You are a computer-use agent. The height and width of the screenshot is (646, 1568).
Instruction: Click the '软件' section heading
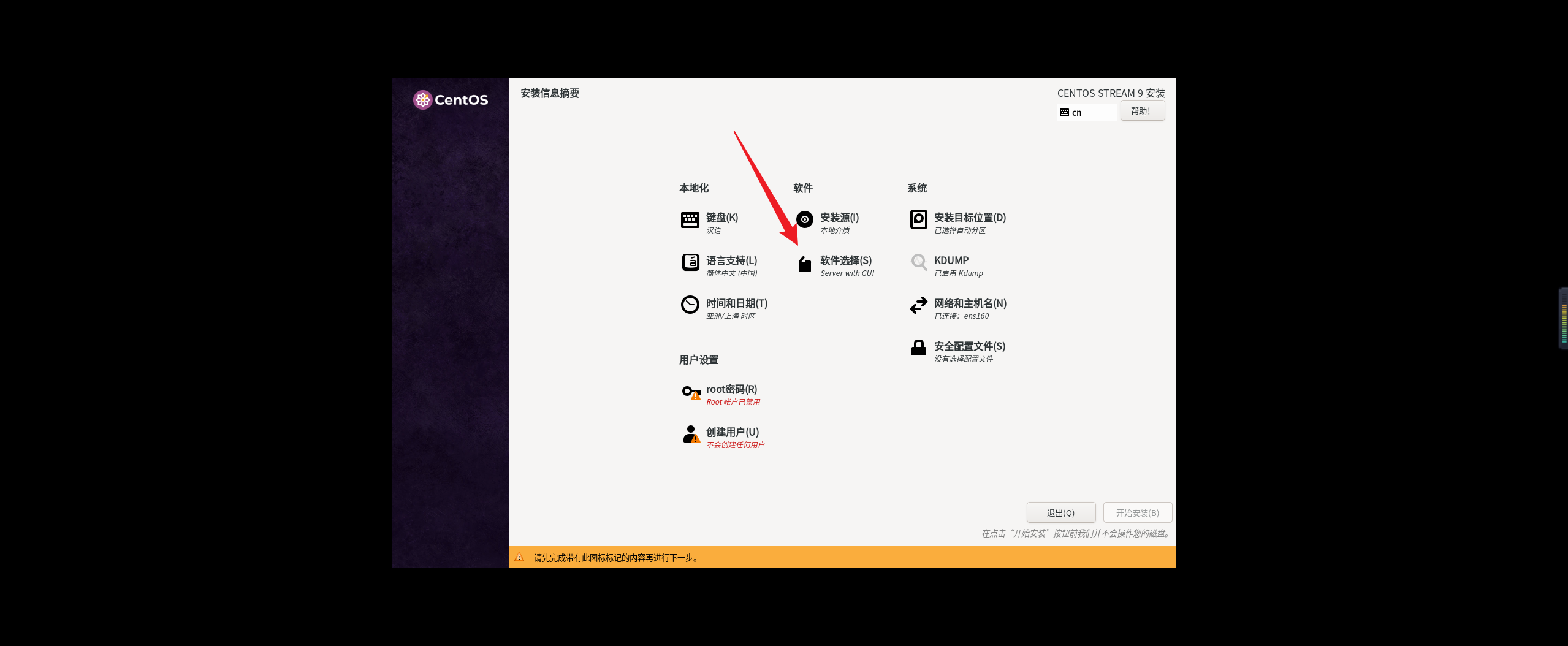click(802, 188)
